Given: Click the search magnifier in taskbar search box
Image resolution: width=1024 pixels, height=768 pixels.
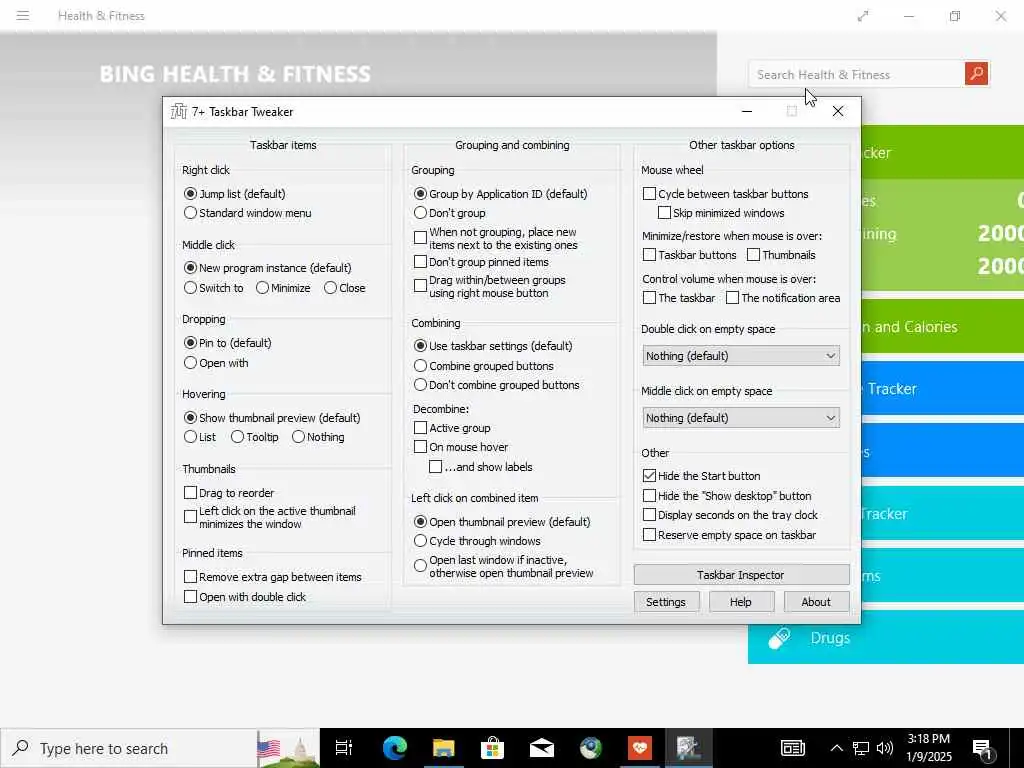Looking at the screenshot, I should tap(21, 748).
